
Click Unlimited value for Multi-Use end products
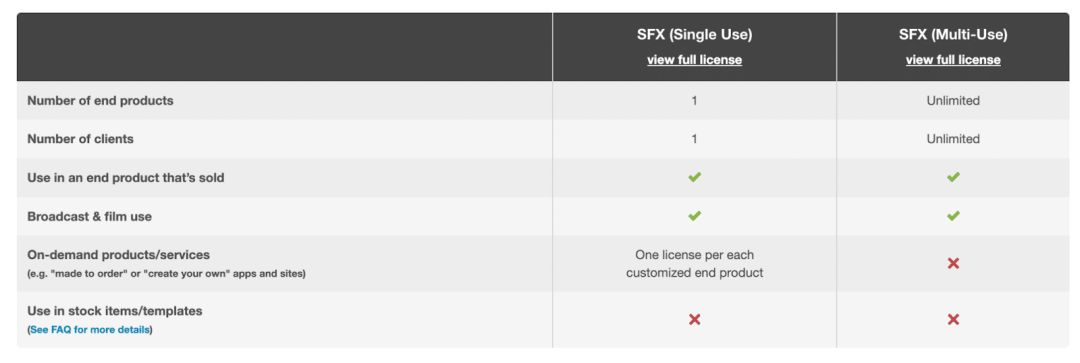[953, 101]
